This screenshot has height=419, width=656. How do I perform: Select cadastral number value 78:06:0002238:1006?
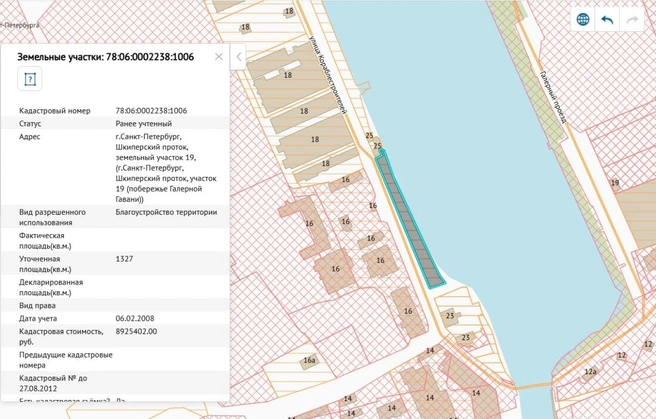[x=151, y=111]
